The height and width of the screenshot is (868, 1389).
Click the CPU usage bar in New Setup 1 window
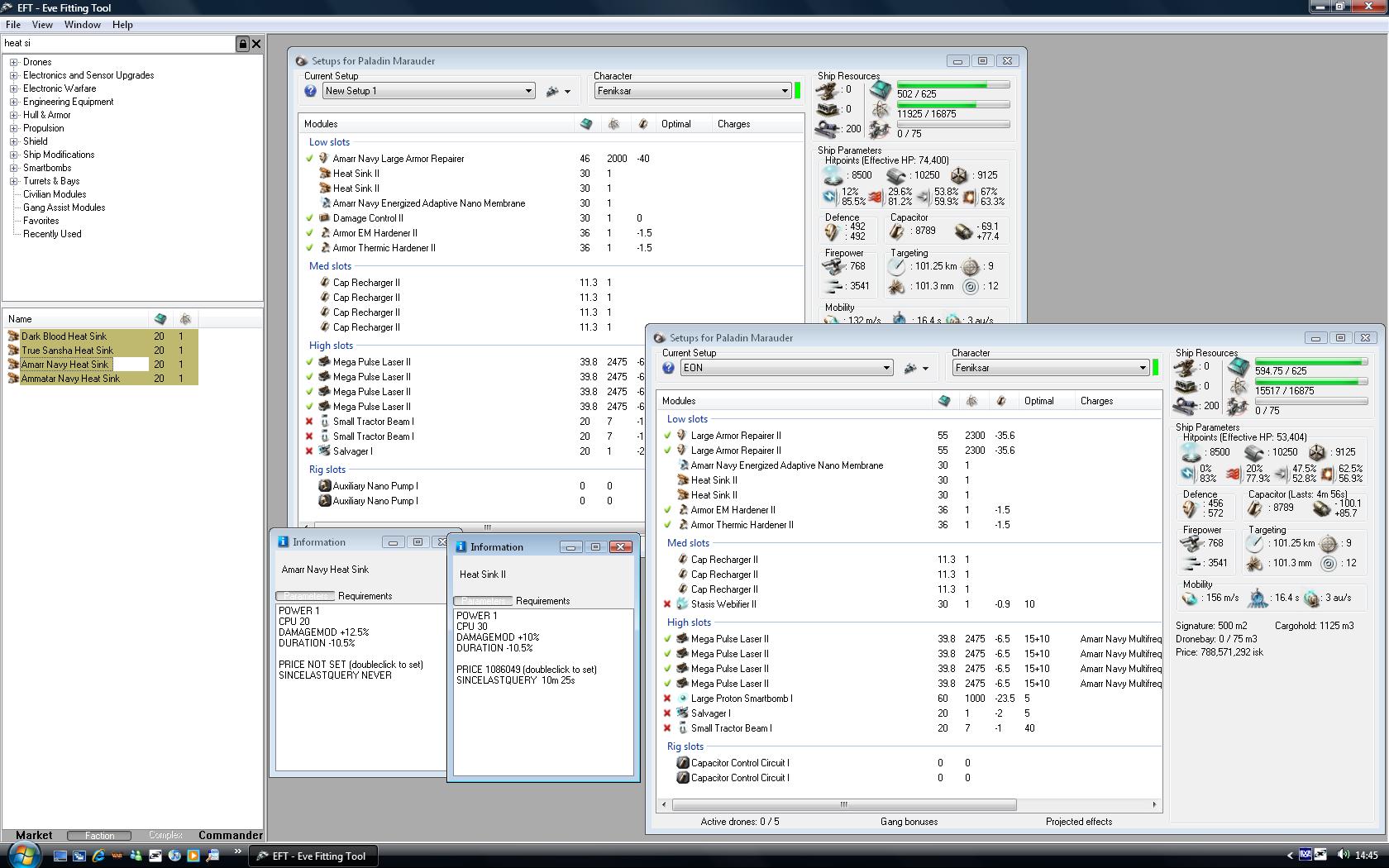(x=953, y=84)
